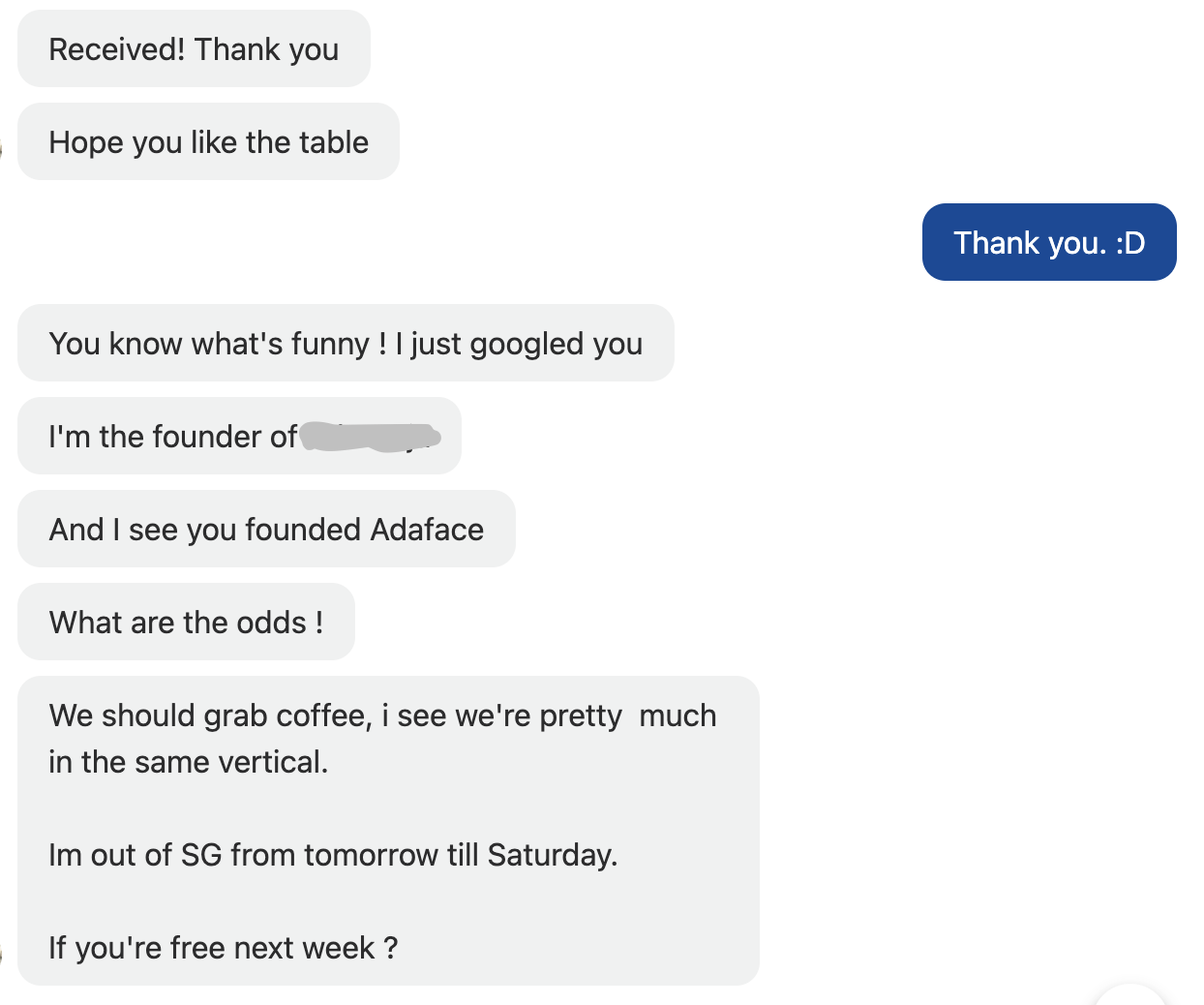The width and height of the screenshot is (1204, 1005).
Task: Click the "We should grab coffee" line
Action: [382, 716]
